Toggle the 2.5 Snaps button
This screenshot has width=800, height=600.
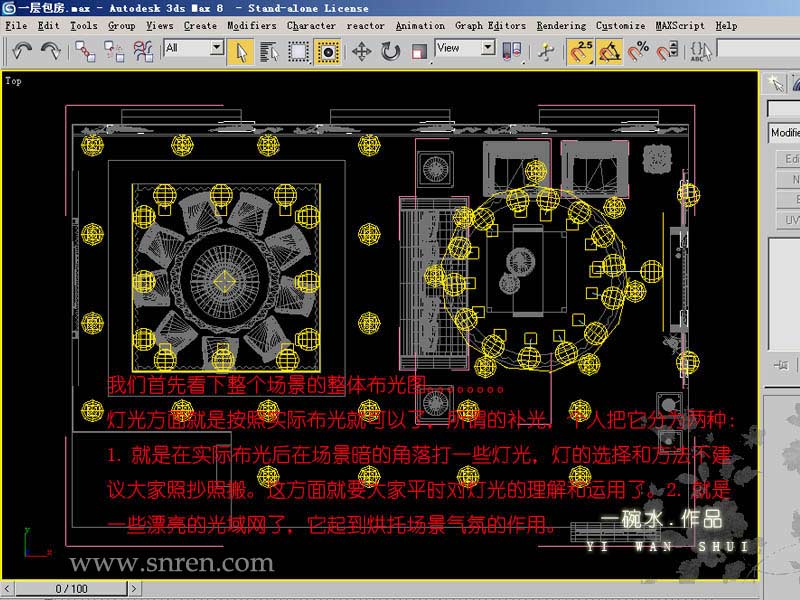pos(580,52)
